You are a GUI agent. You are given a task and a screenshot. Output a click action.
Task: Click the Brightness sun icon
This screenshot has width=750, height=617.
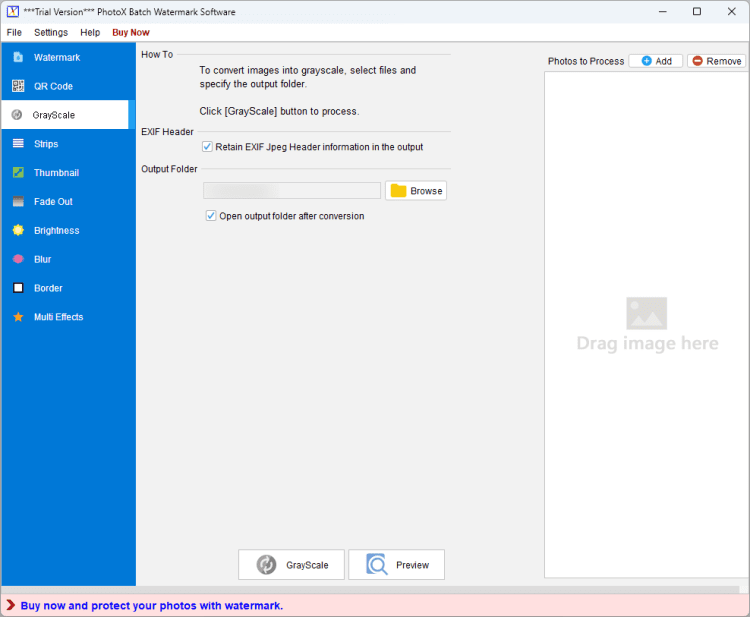click(18, 230)
